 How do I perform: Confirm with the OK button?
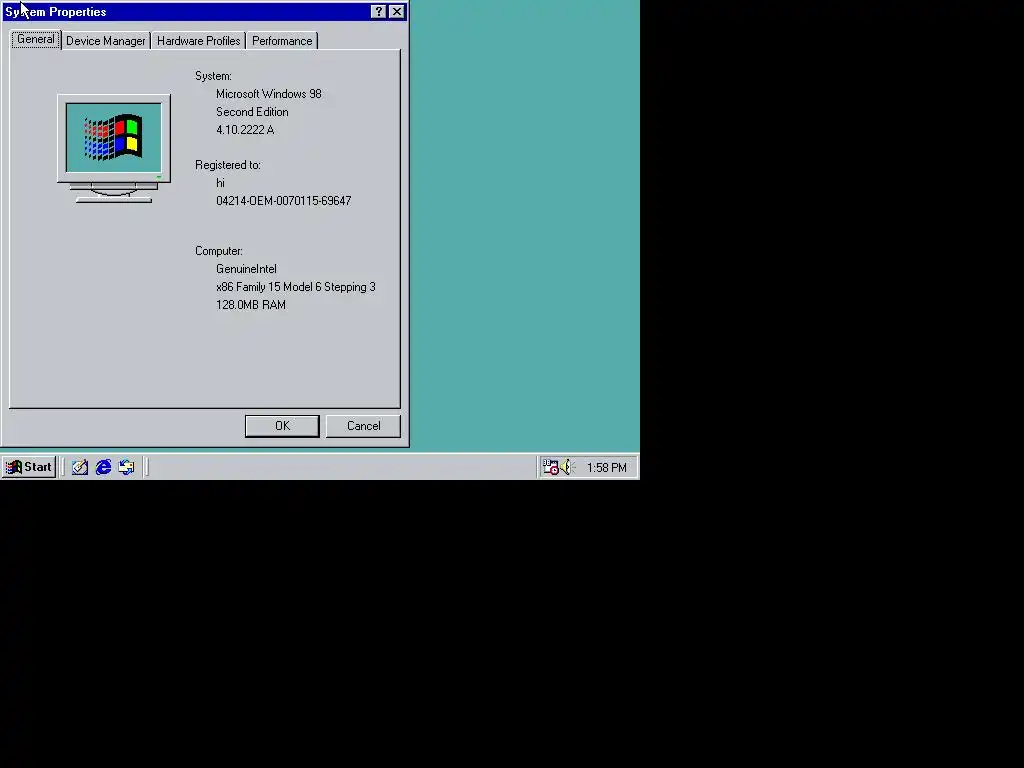coord(282,426)
